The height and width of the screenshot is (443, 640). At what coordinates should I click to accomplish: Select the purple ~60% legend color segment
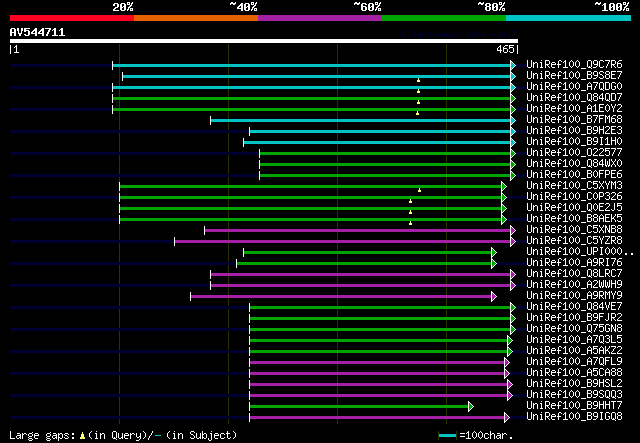(320, 18)
